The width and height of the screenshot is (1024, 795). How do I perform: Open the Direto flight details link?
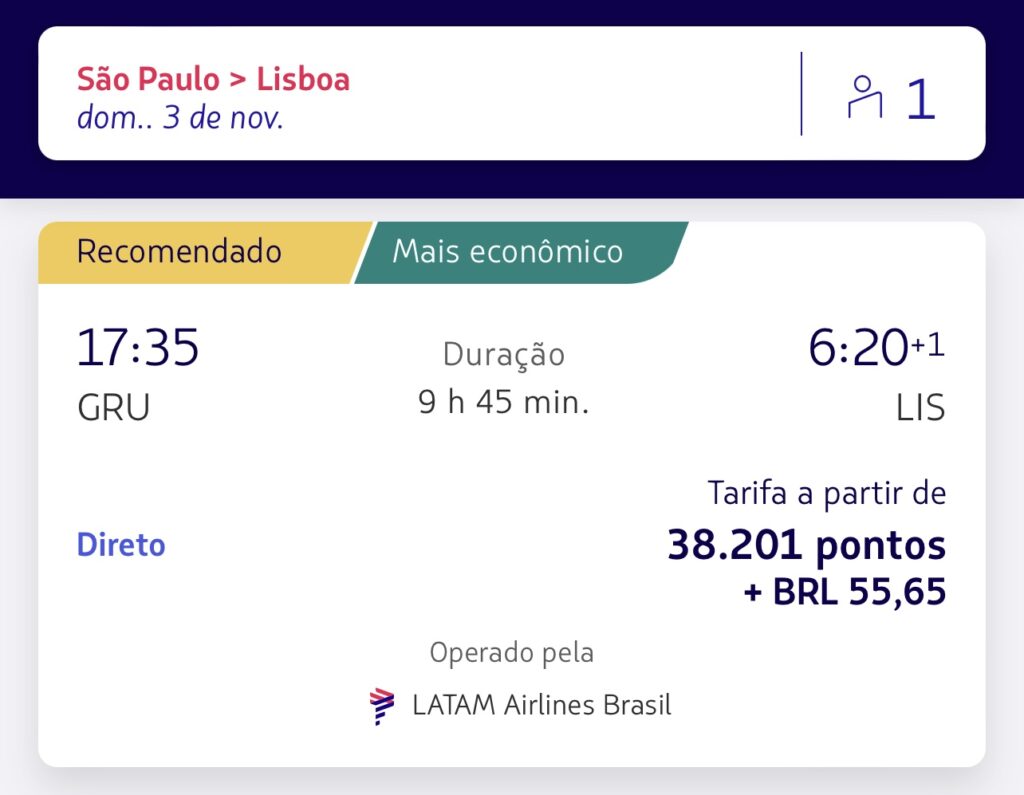(121, 545)
